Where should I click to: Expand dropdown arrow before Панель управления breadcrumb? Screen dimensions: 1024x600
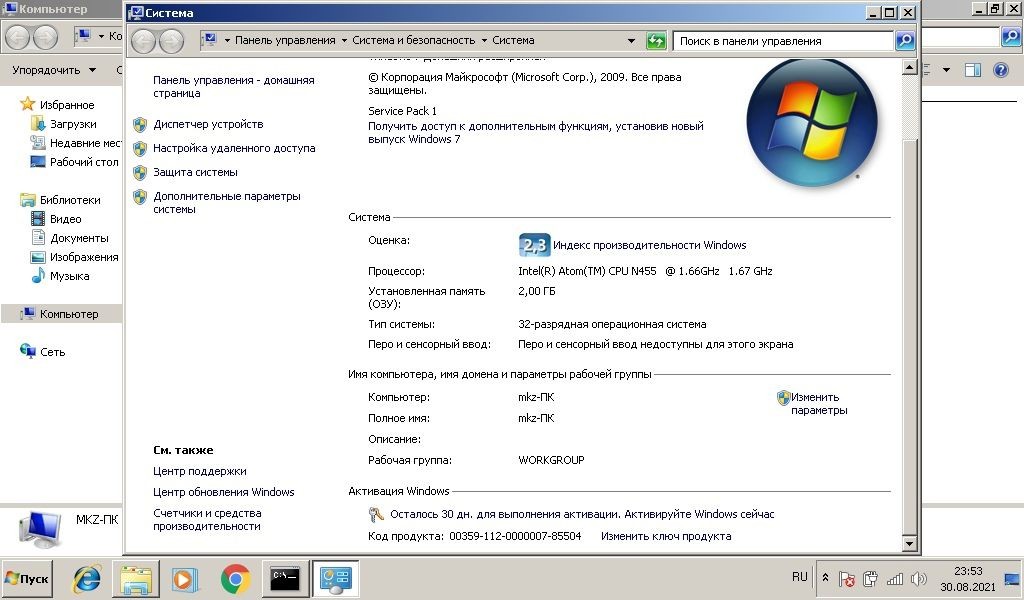tap(227, 40)
